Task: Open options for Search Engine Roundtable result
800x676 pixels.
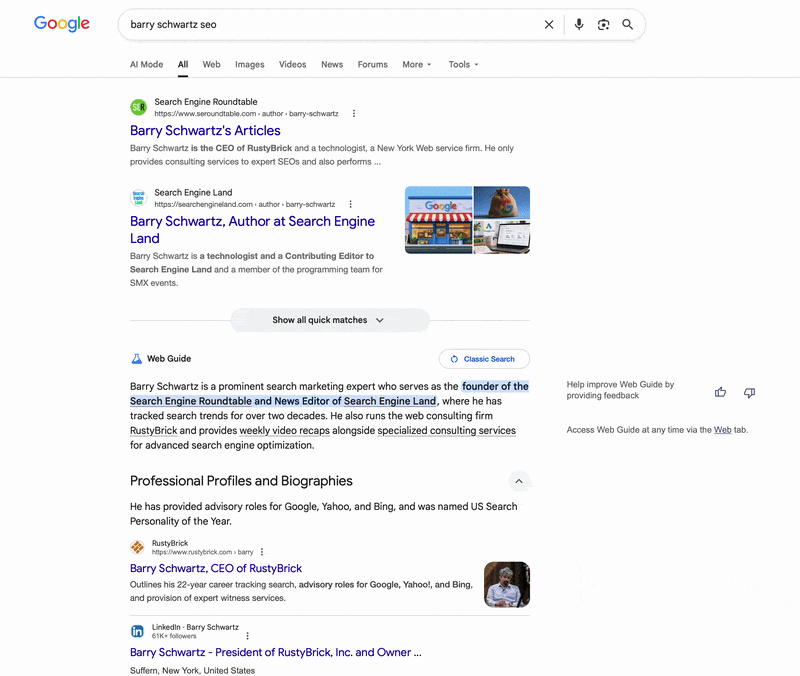Action: (354, 113)
